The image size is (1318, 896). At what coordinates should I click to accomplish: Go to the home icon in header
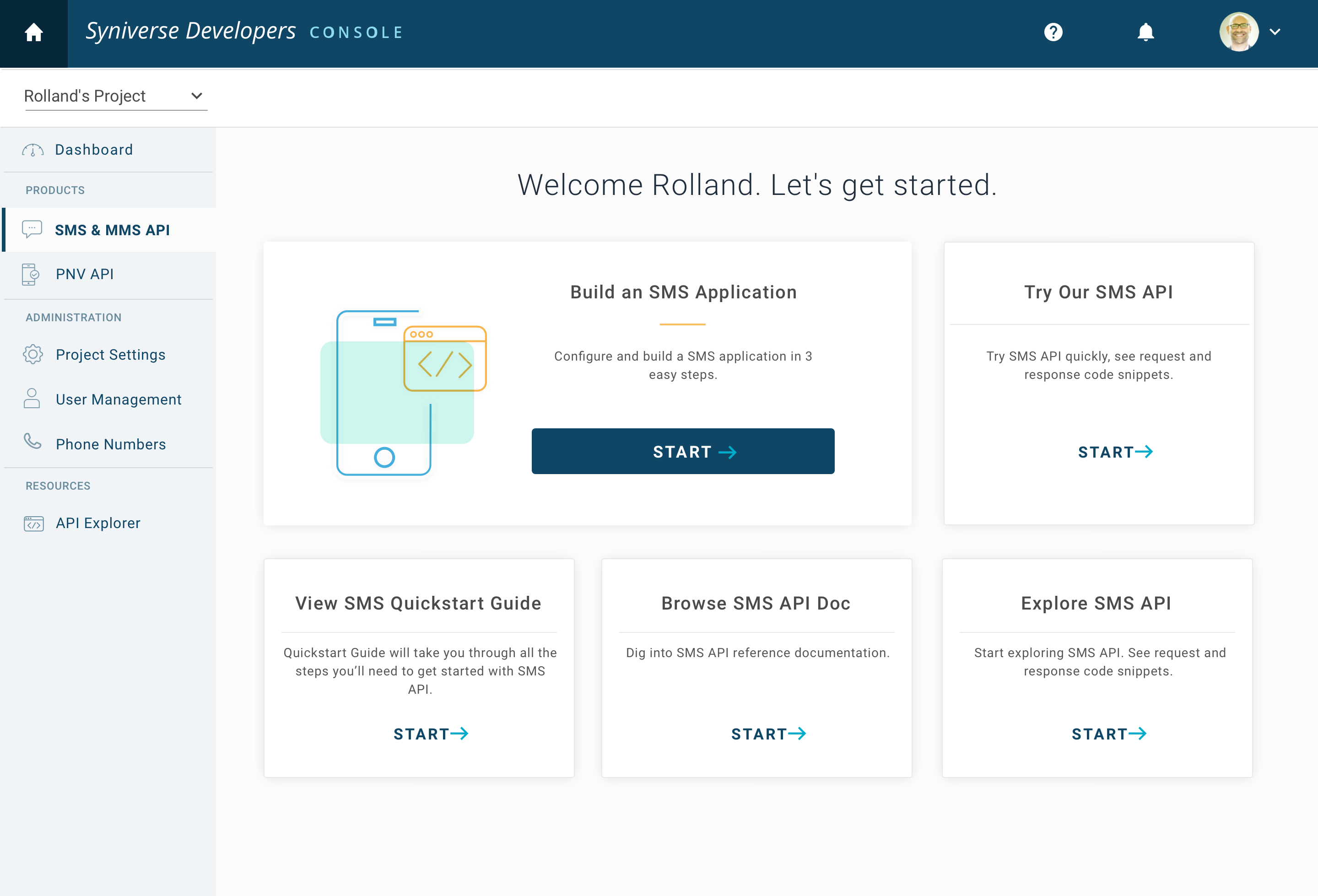(x=34, y=32)
